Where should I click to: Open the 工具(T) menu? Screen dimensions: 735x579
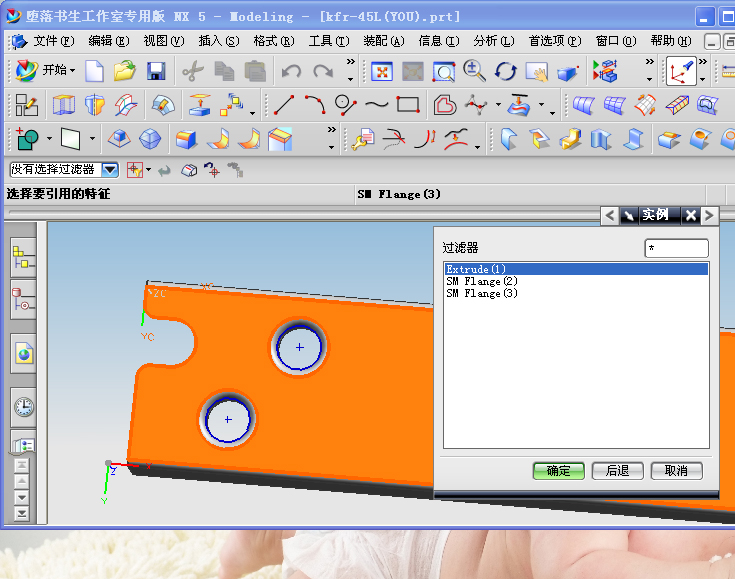pyautogui.click(x=329, y=41)
